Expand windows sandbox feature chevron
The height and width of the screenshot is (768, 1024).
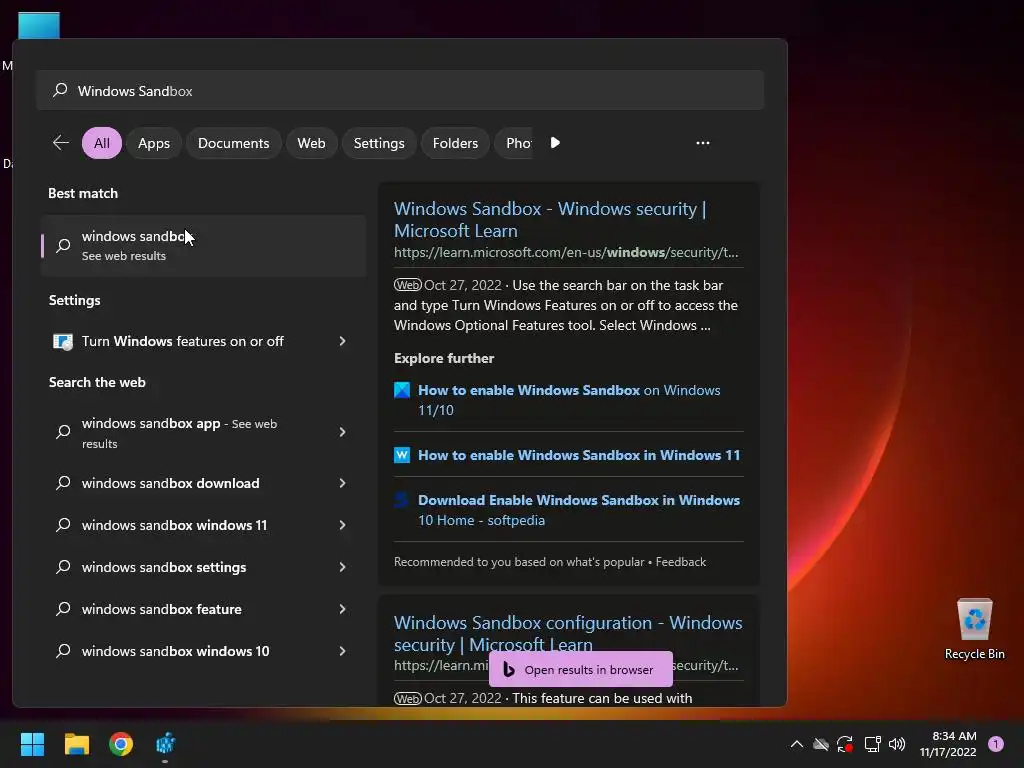342,609
